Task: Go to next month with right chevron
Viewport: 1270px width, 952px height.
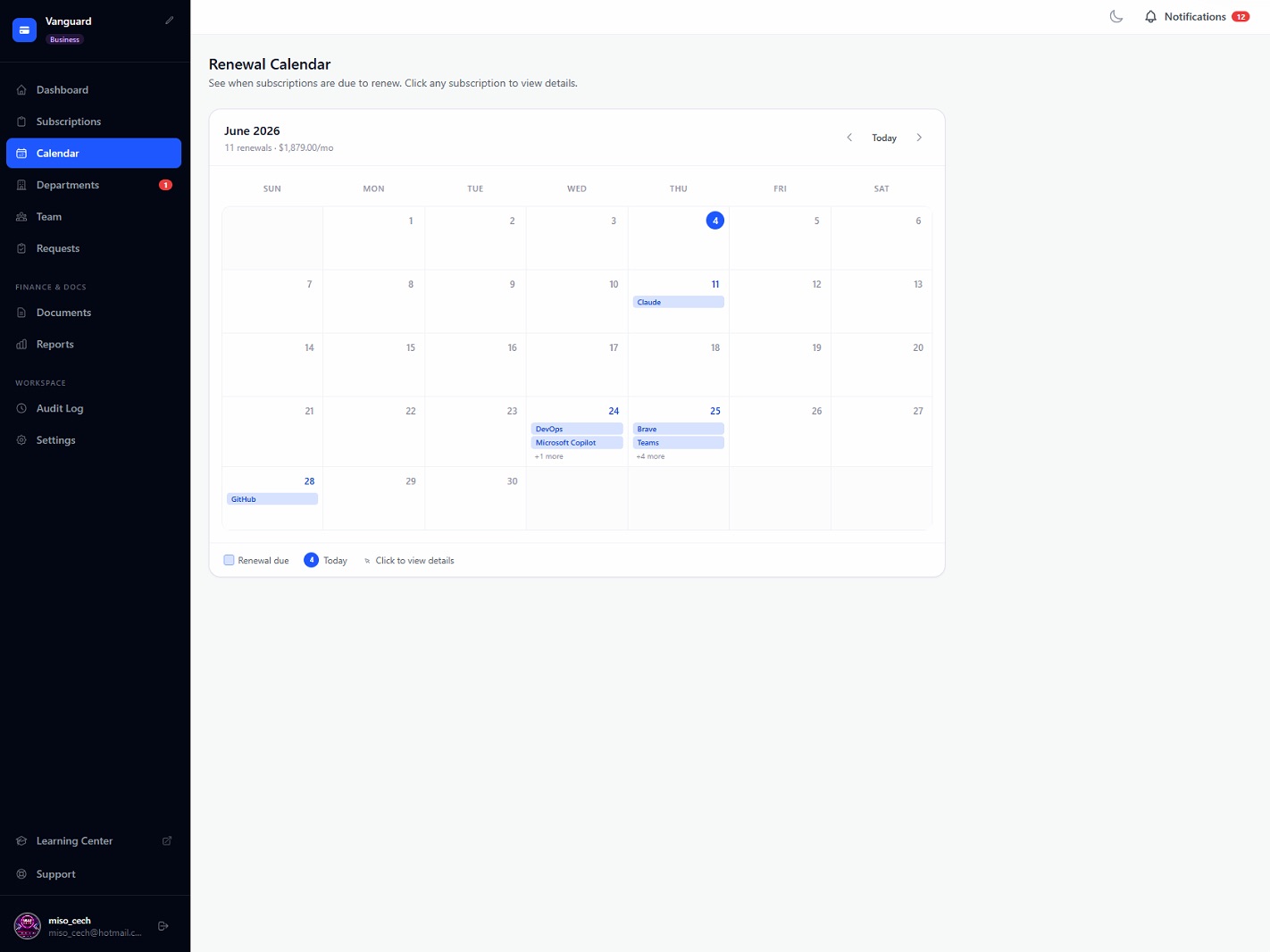Action: (x=919, y=138)
